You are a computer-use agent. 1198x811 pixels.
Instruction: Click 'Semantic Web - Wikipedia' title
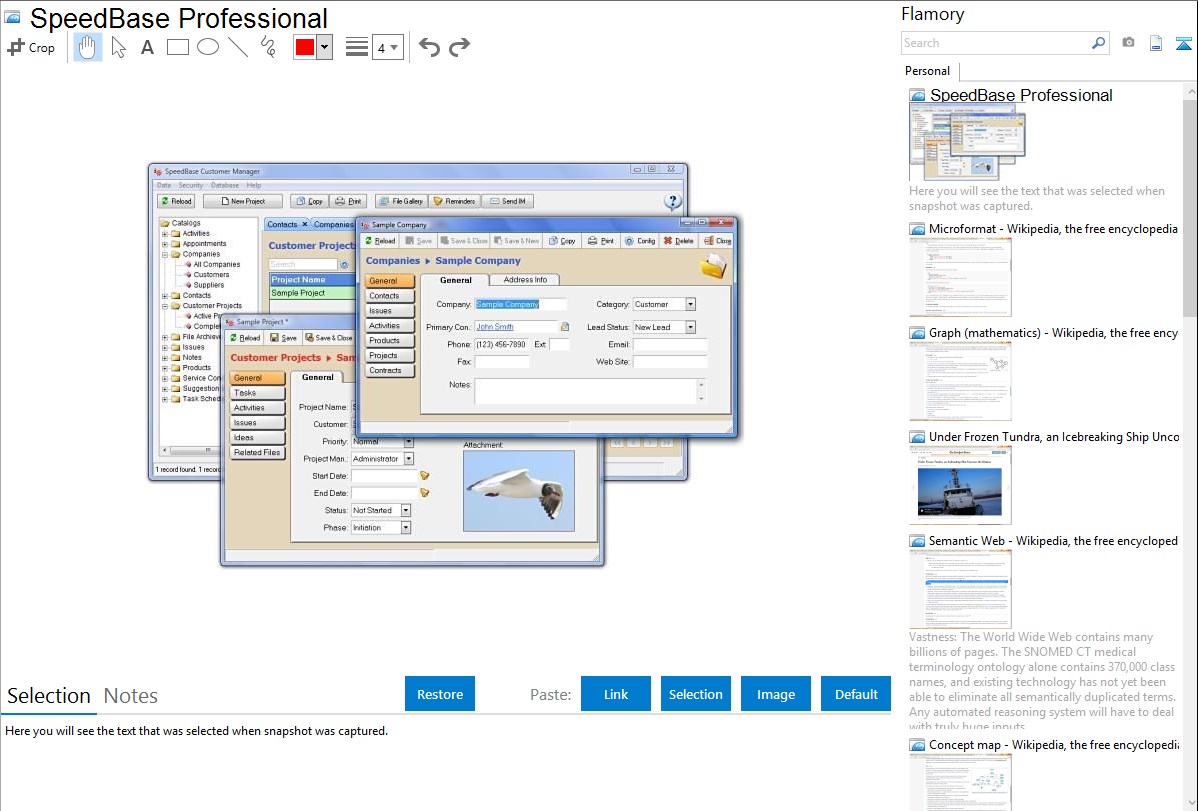(1053, 541)
